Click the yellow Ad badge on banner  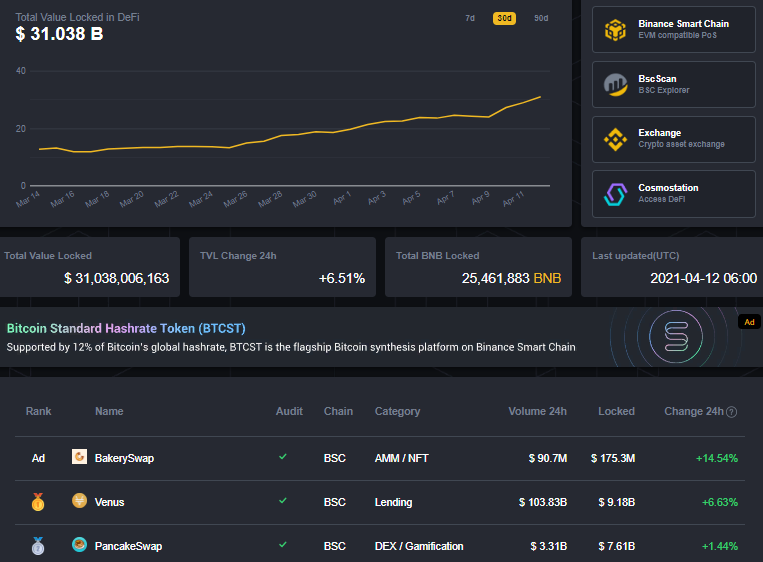click(749, 322)
